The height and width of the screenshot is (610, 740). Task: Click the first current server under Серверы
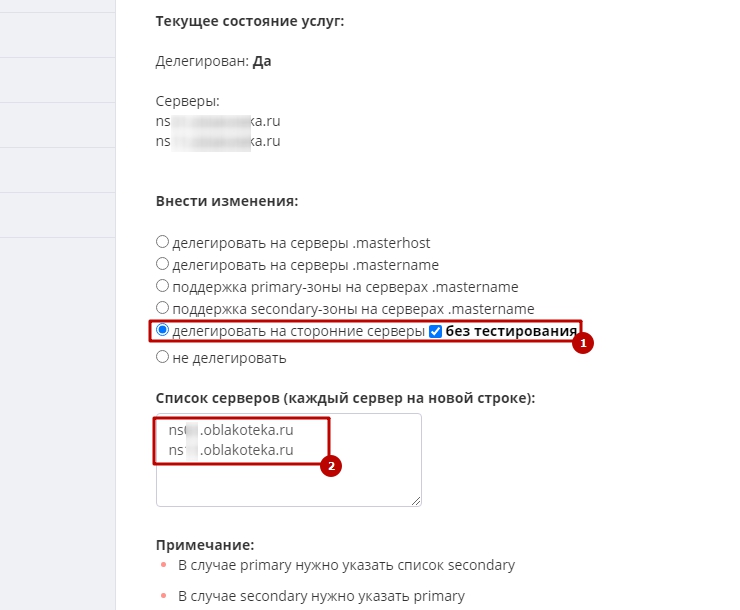(x=218, y=121)
